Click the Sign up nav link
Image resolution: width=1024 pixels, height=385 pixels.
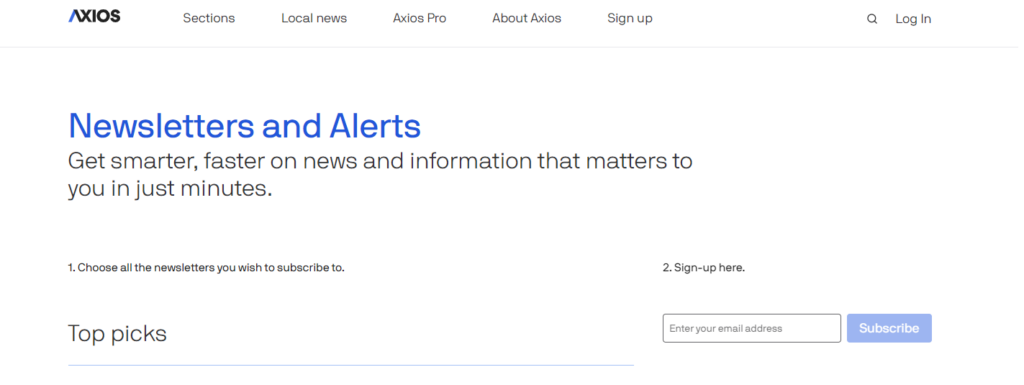click(x=630, y=18)
